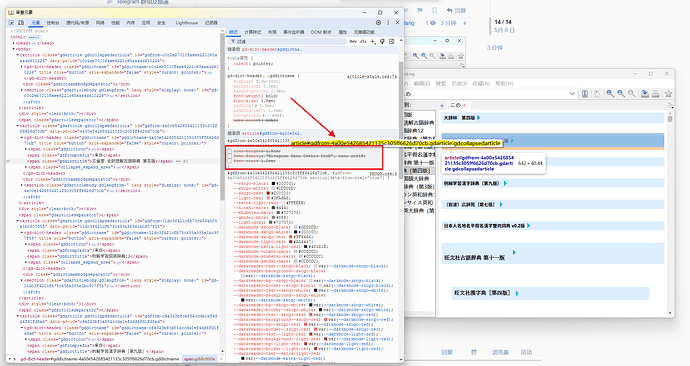Click the add new style rule plus icon

point(373,41)
